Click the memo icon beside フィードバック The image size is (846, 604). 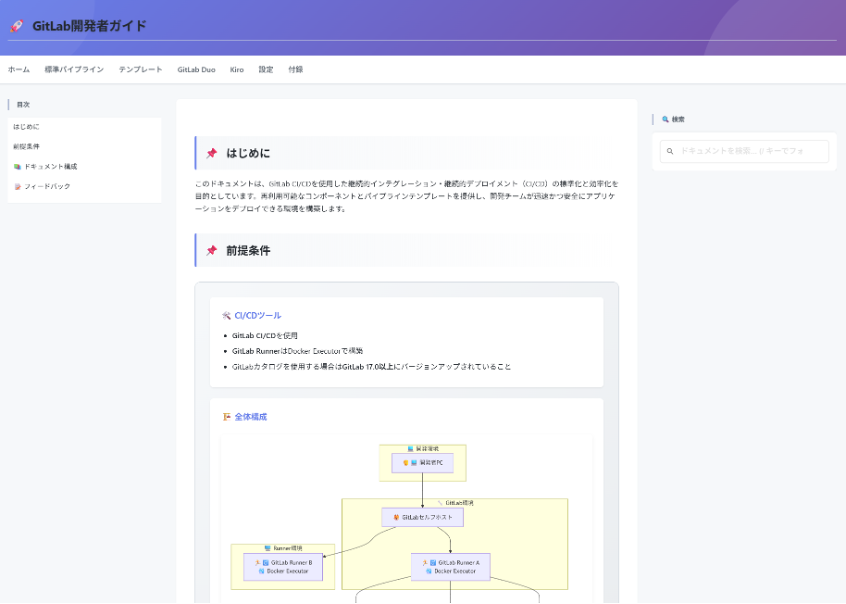17,186
